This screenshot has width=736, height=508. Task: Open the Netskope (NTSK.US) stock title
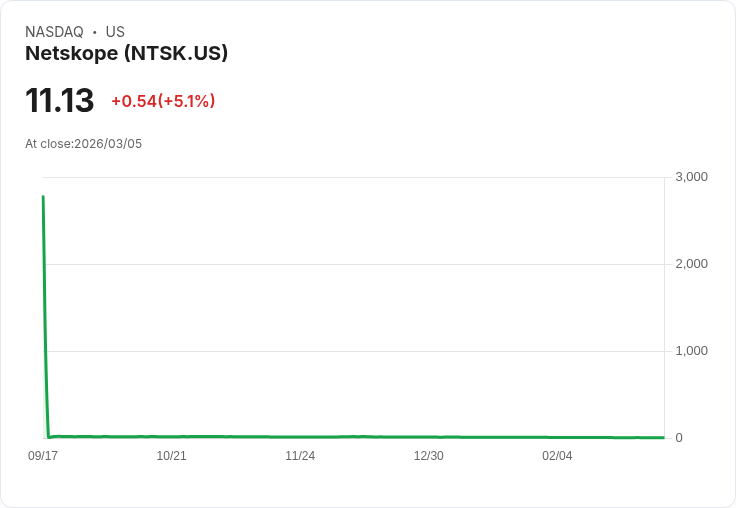[x=127, y=53]
